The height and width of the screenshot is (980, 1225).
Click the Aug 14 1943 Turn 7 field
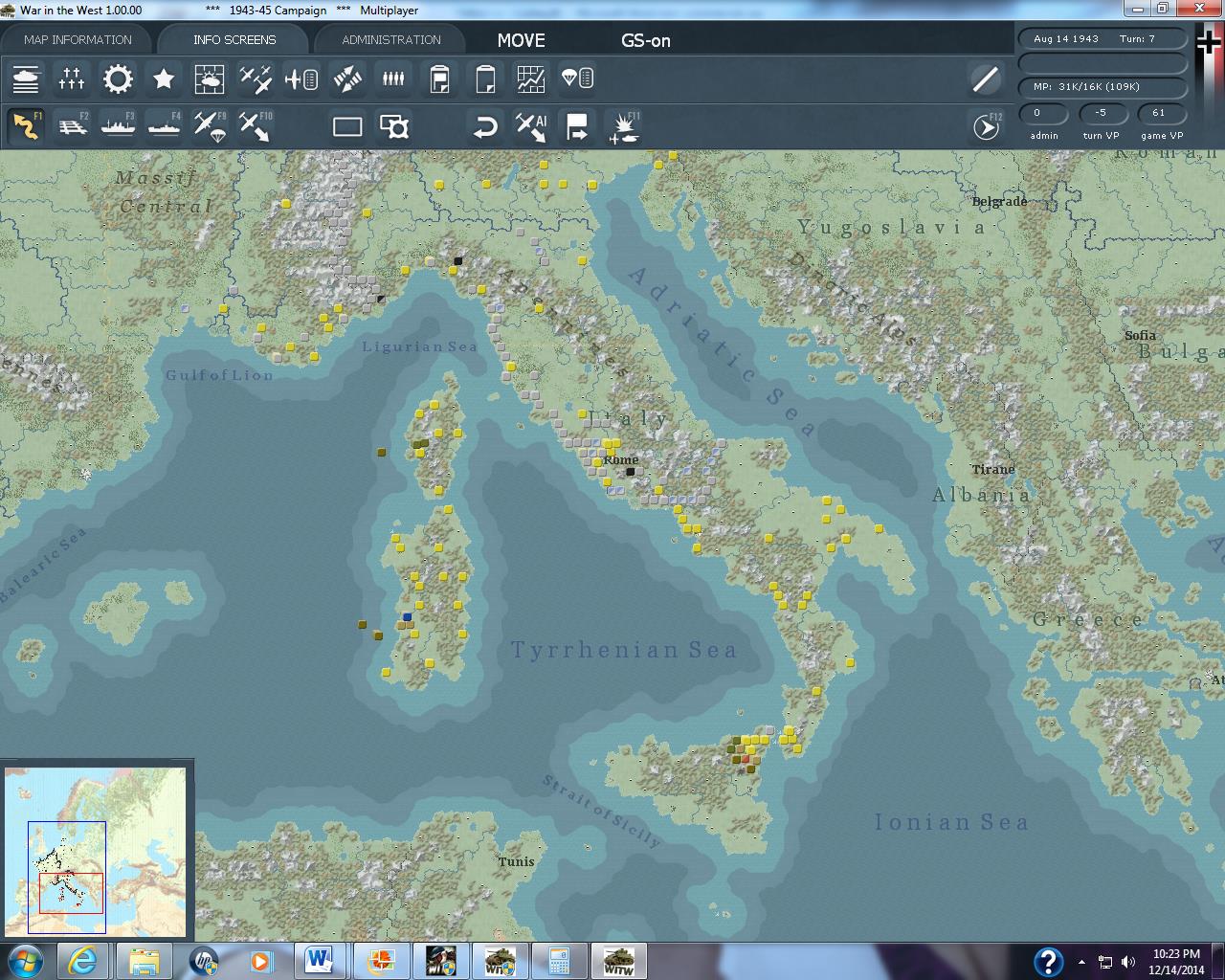click(x=1102, y=39)
